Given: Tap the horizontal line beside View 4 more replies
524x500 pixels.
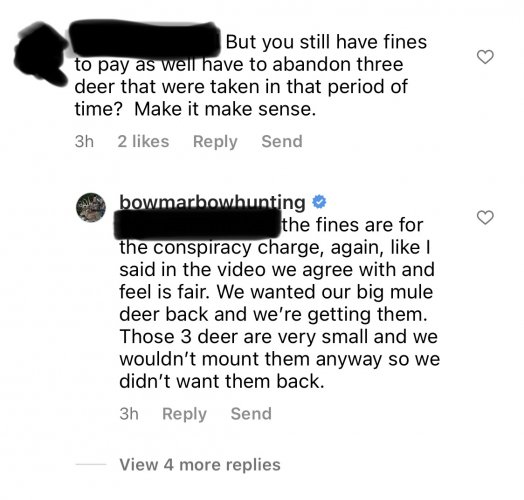Looking at the screenshot, I should [91, 464].
